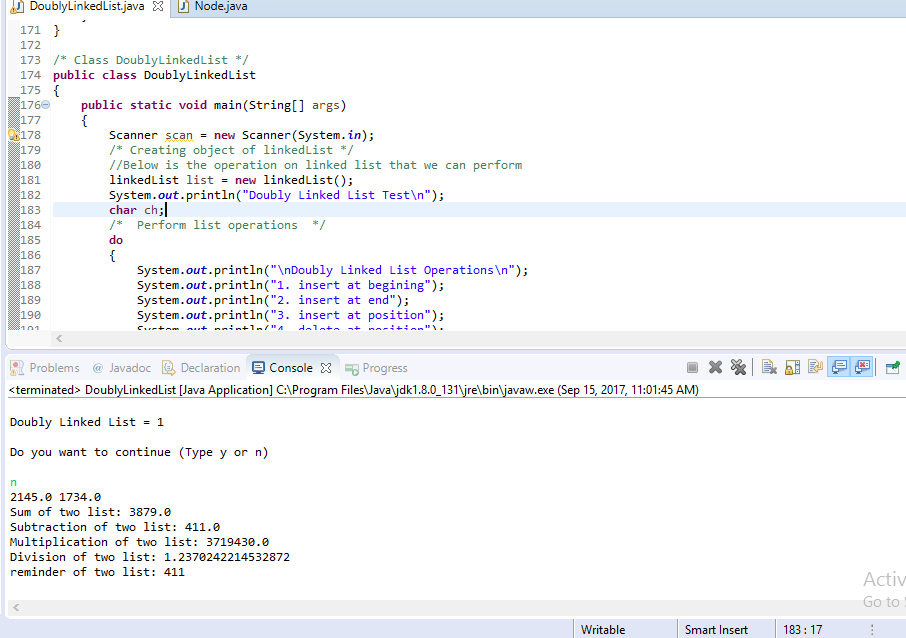Viewport: 906px width, 638px height.
Task: Click the '1. insert at begining' string
Action: click(x=351, y=285)
